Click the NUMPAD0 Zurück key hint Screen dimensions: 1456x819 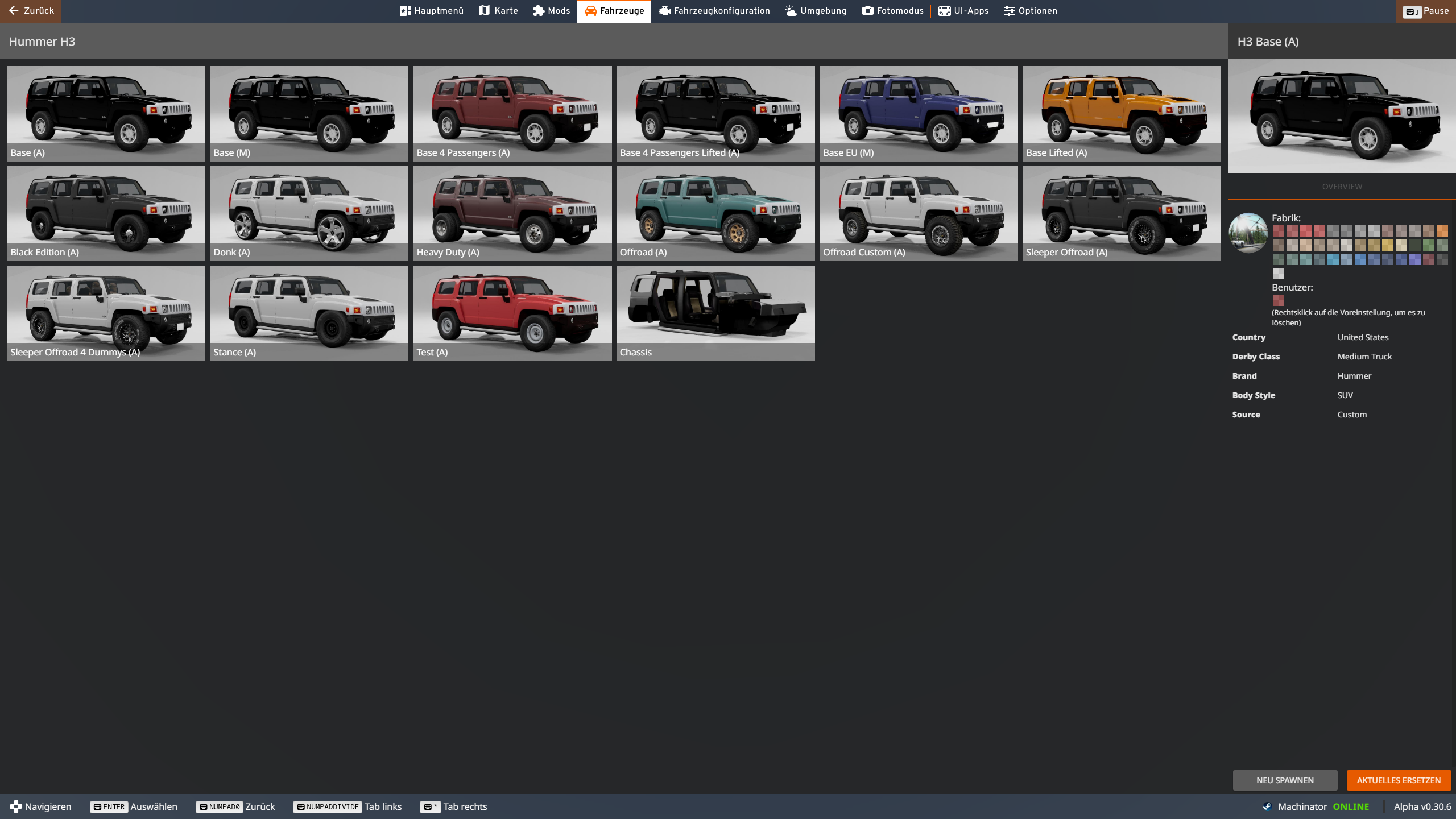point(235,806)
